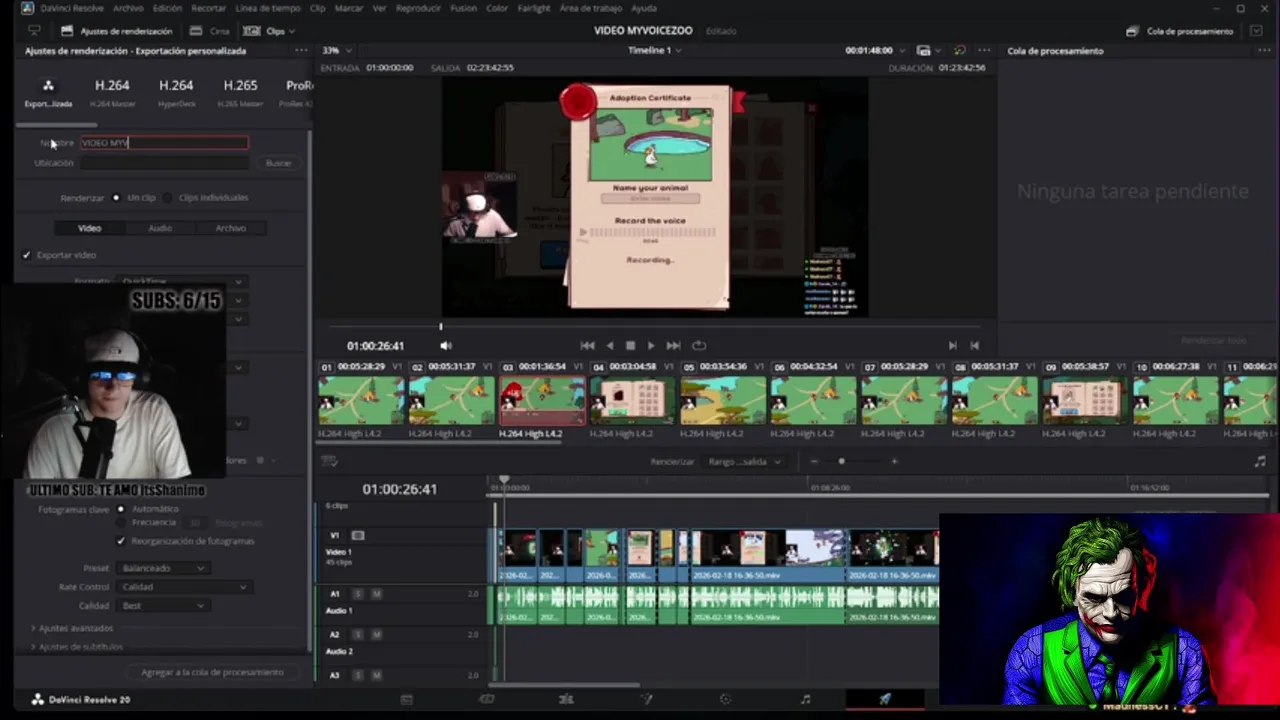
Task: Open the Fusion menu
Action: pyautogui.click(x=463, y=8)
